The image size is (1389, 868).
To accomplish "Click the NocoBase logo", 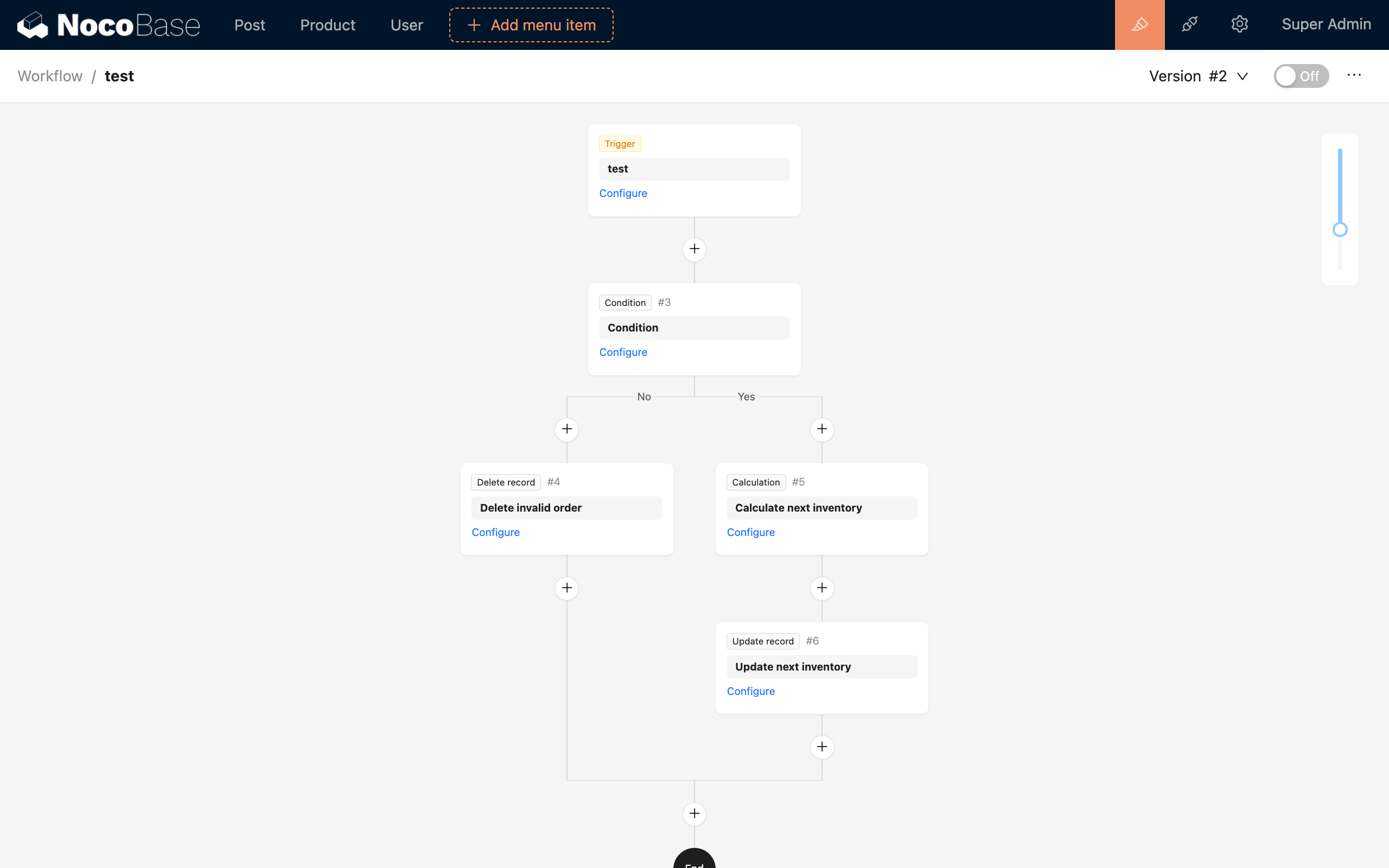I will coord(108,25).
